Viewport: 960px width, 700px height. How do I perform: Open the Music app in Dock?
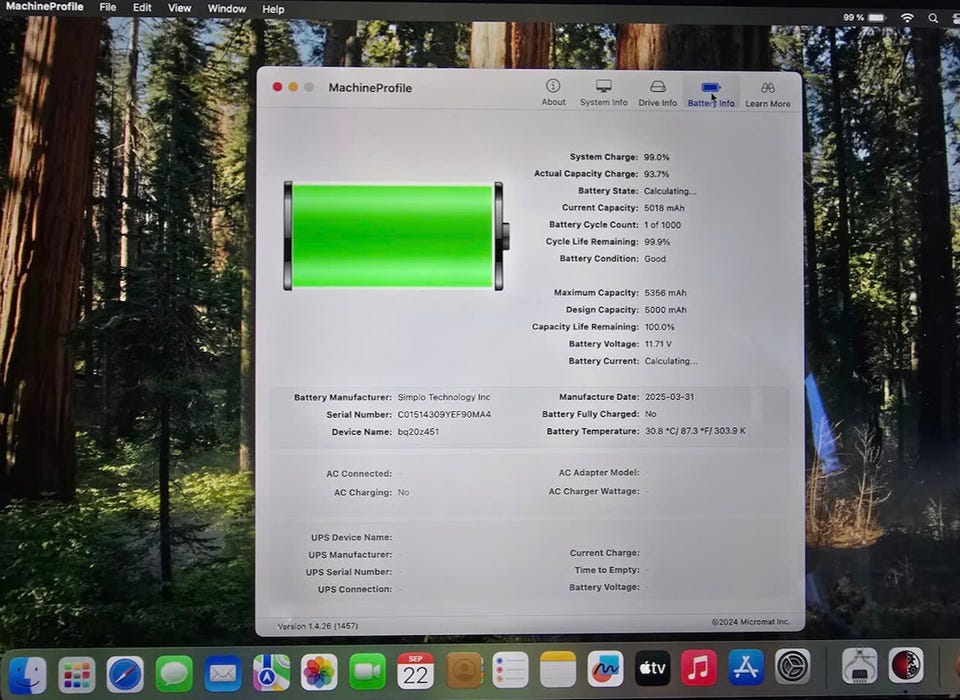tap(698, 668)
